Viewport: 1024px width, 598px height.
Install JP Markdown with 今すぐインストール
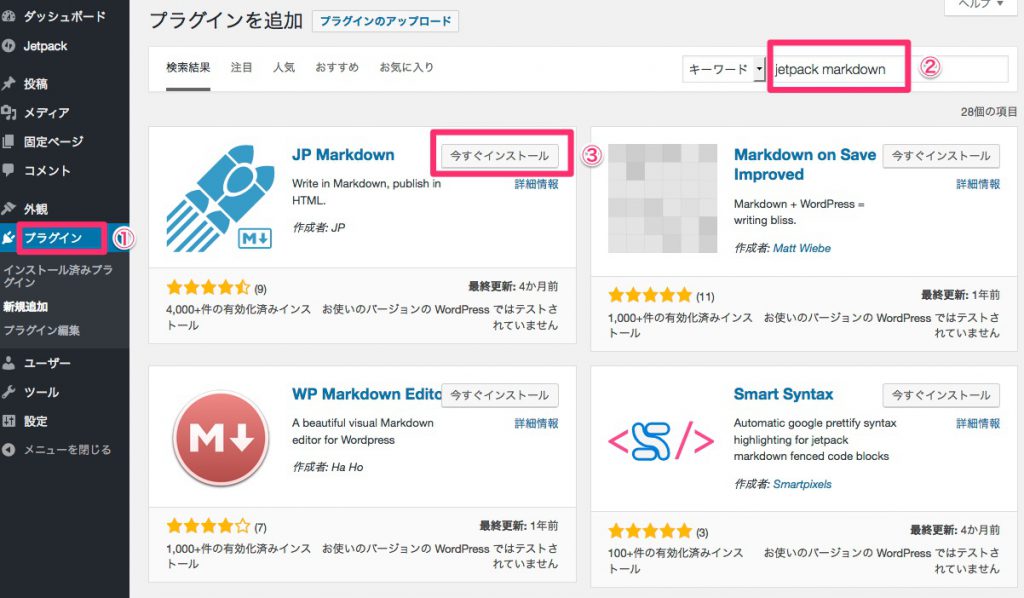[x=500, y=156]
